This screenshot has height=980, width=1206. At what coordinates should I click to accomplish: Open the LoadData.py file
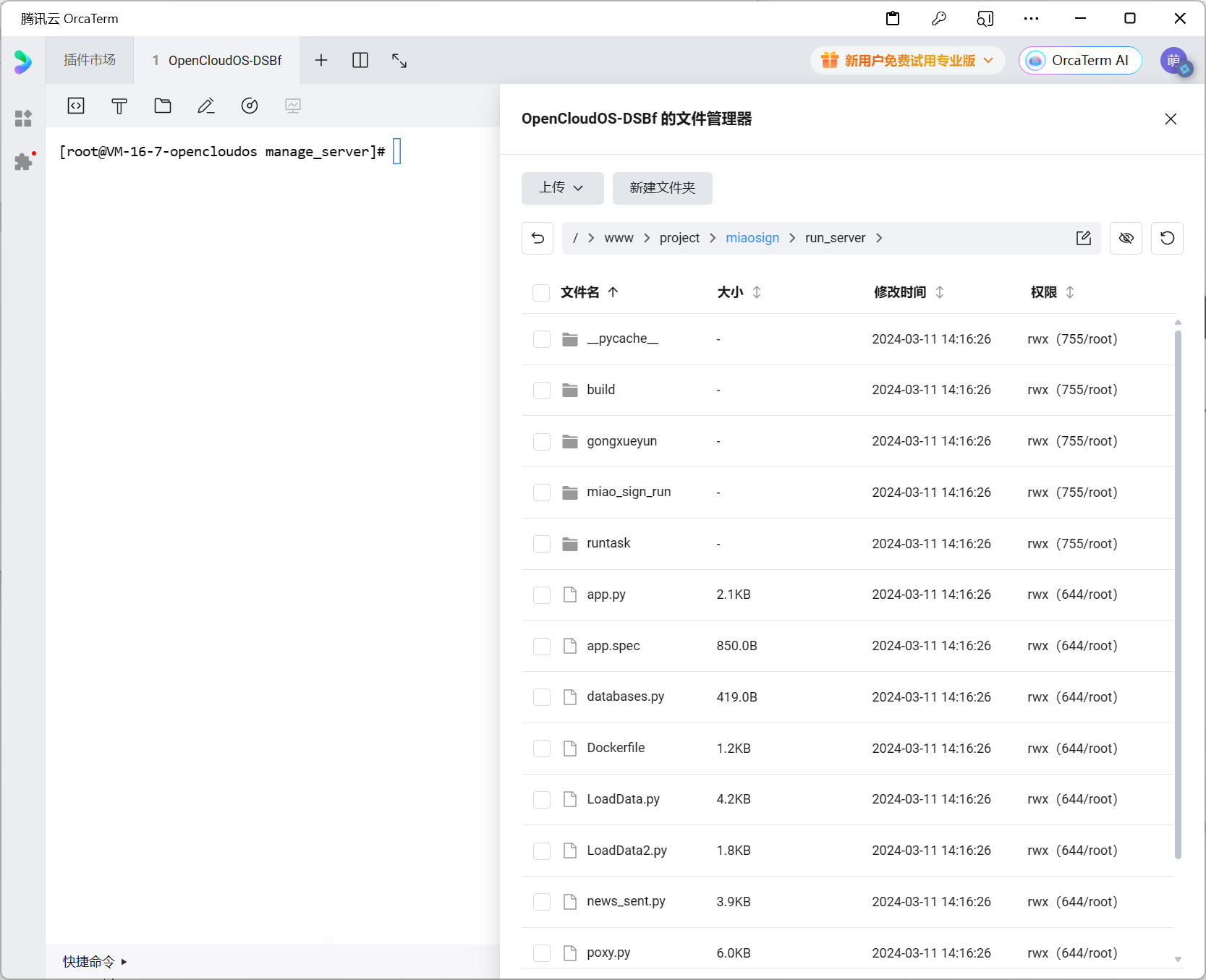tap(623, 799)
